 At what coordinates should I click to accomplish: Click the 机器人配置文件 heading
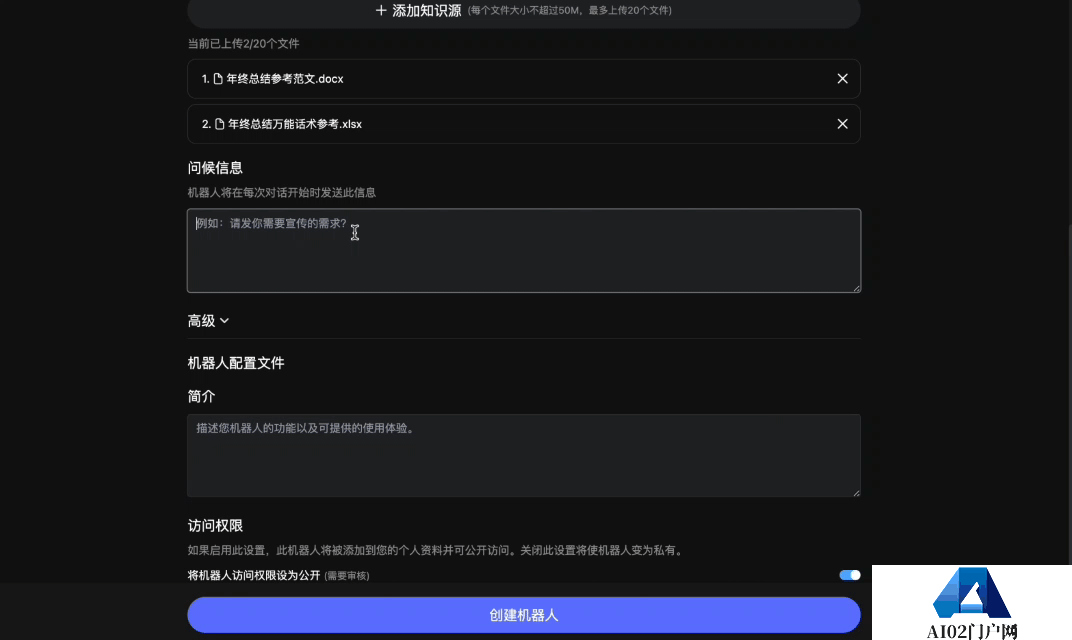click(236, 363)
